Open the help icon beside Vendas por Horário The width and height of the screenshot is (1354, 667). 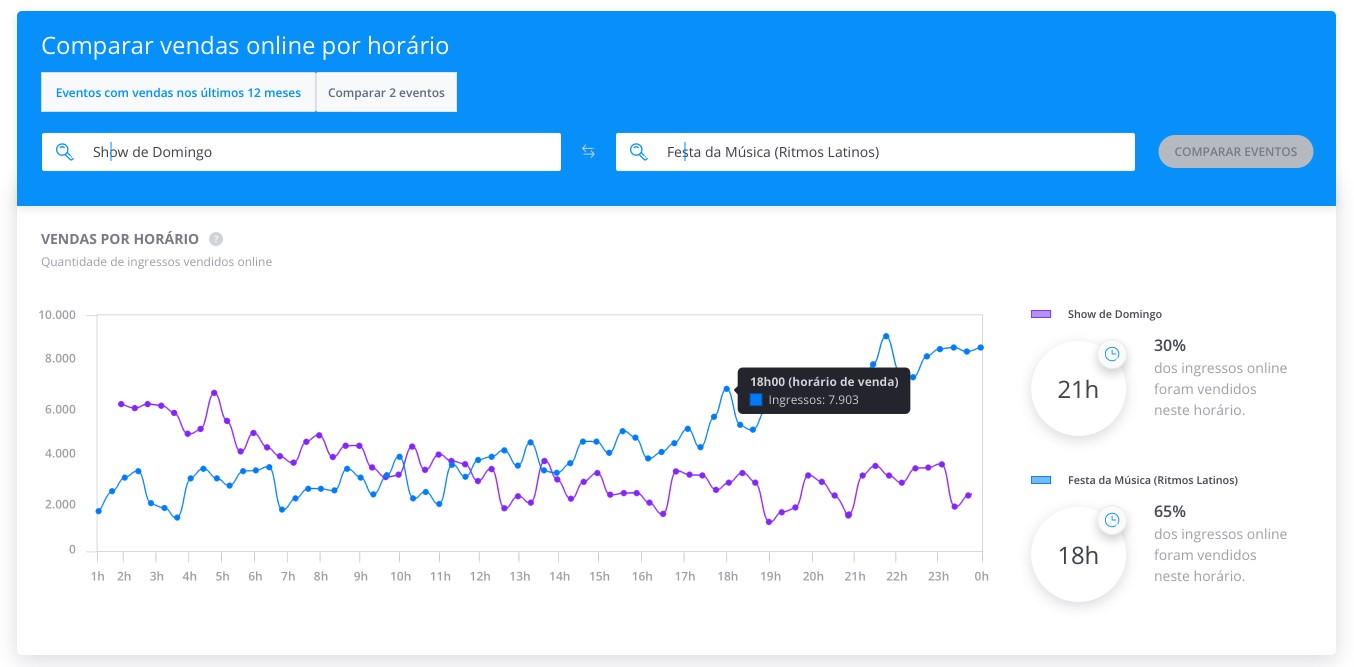[216, 239]
